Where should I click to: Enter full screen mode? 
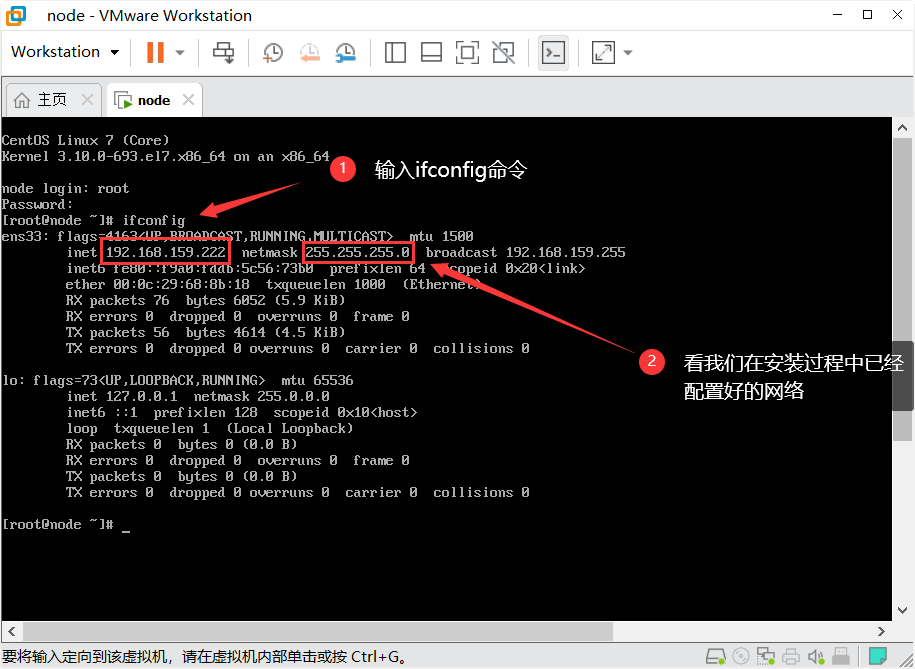[467, 53]
